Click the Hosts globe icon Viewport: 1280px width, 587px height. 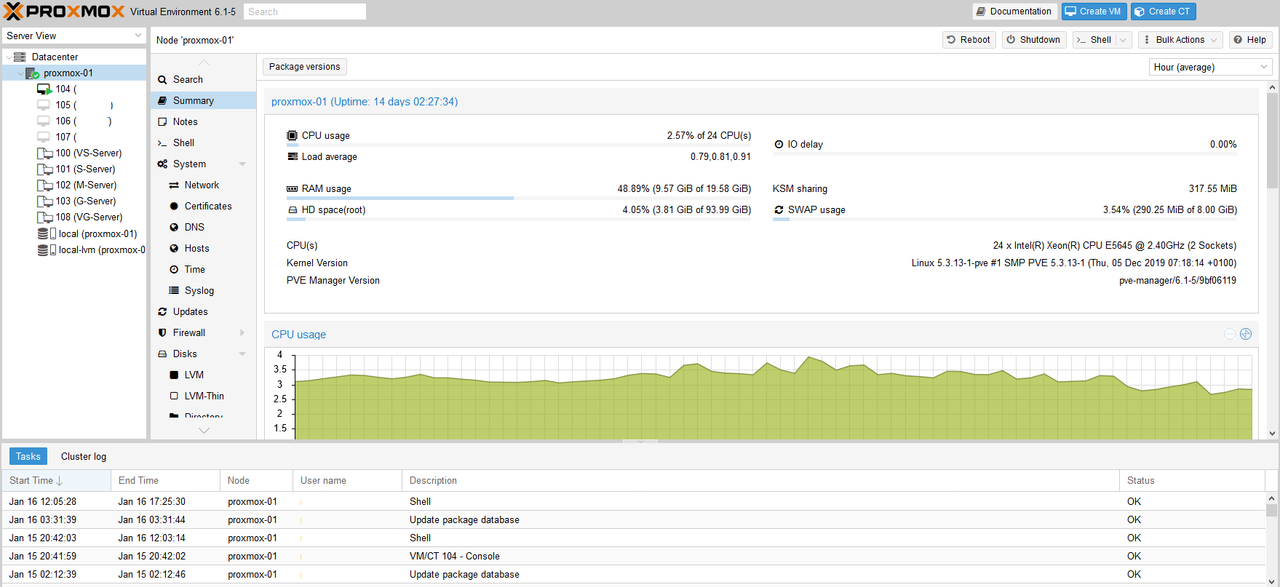(174, 248)
